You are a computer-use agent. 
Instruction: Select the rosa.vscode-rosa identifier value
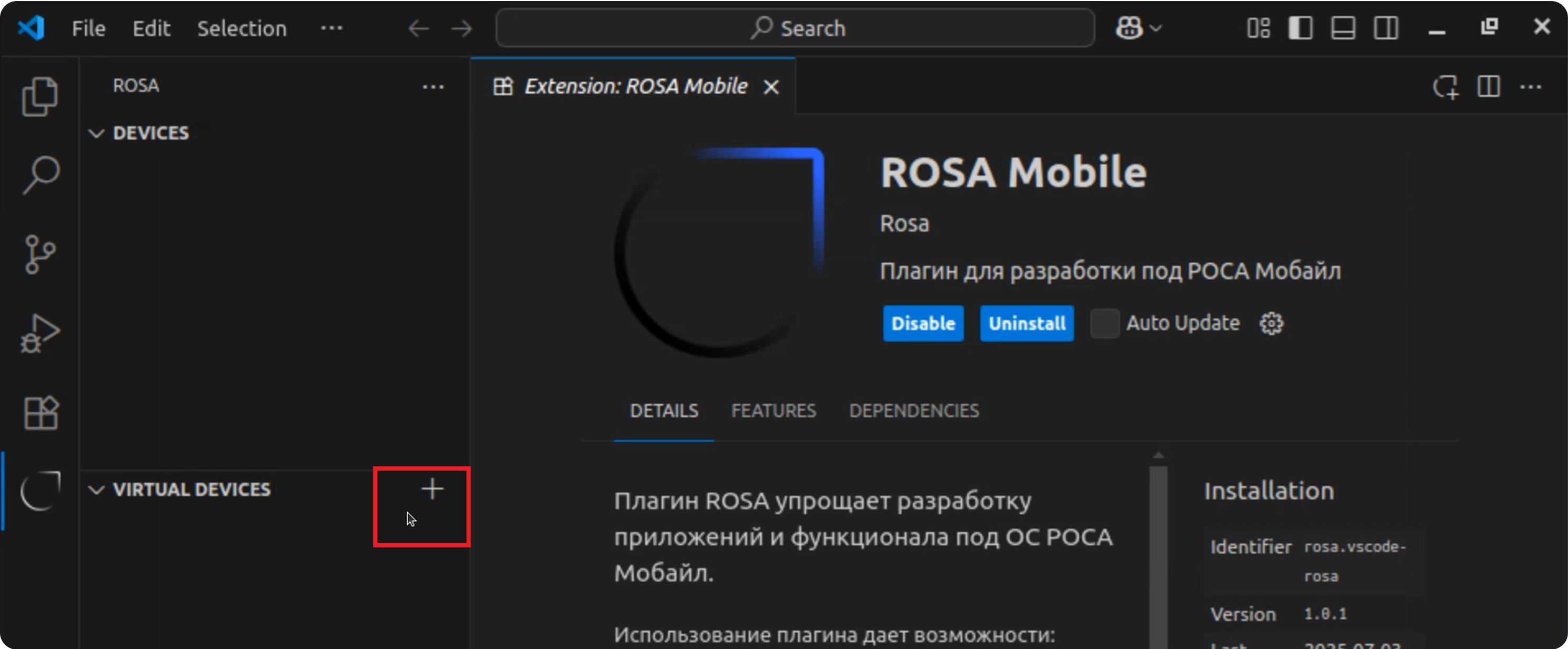[x=1354, y=561]
